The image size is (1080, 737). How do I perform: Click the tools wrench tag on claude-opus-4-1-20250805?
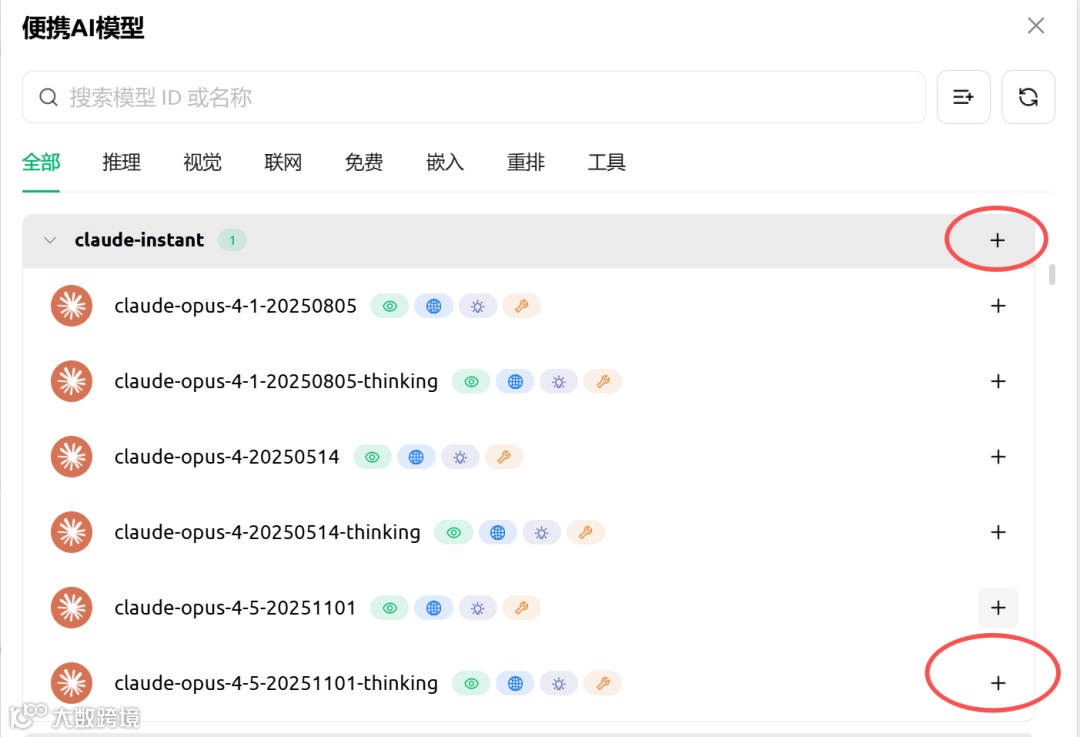tap(521, 306)
